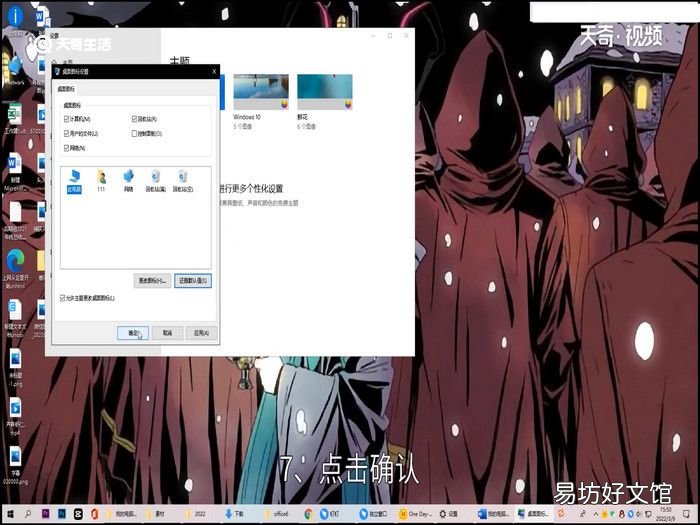
Task: Click the 还原默认值(S) button
Action: [x=193, y=281]
